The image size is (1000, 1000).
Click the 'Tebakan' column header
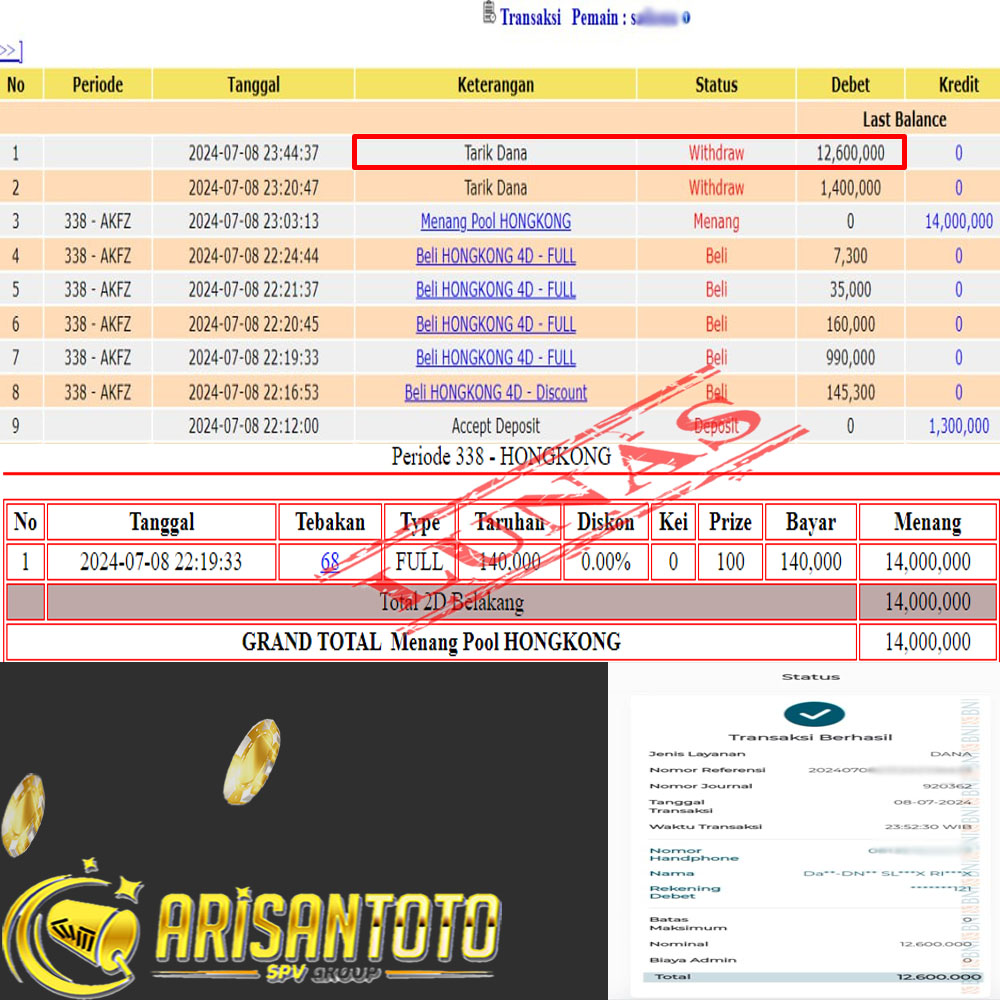tap(330, 522)
